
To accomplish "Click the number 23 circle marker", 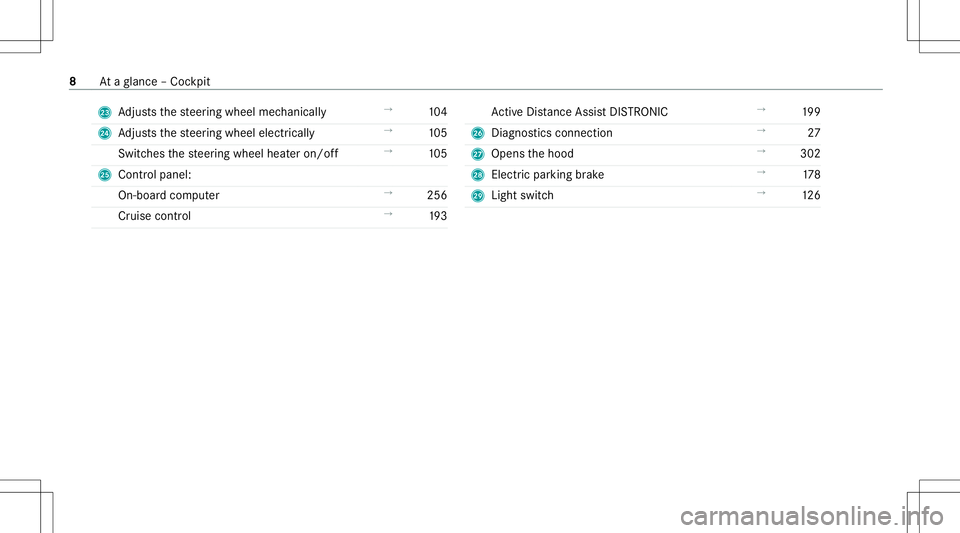I will (x=105, y=113).
